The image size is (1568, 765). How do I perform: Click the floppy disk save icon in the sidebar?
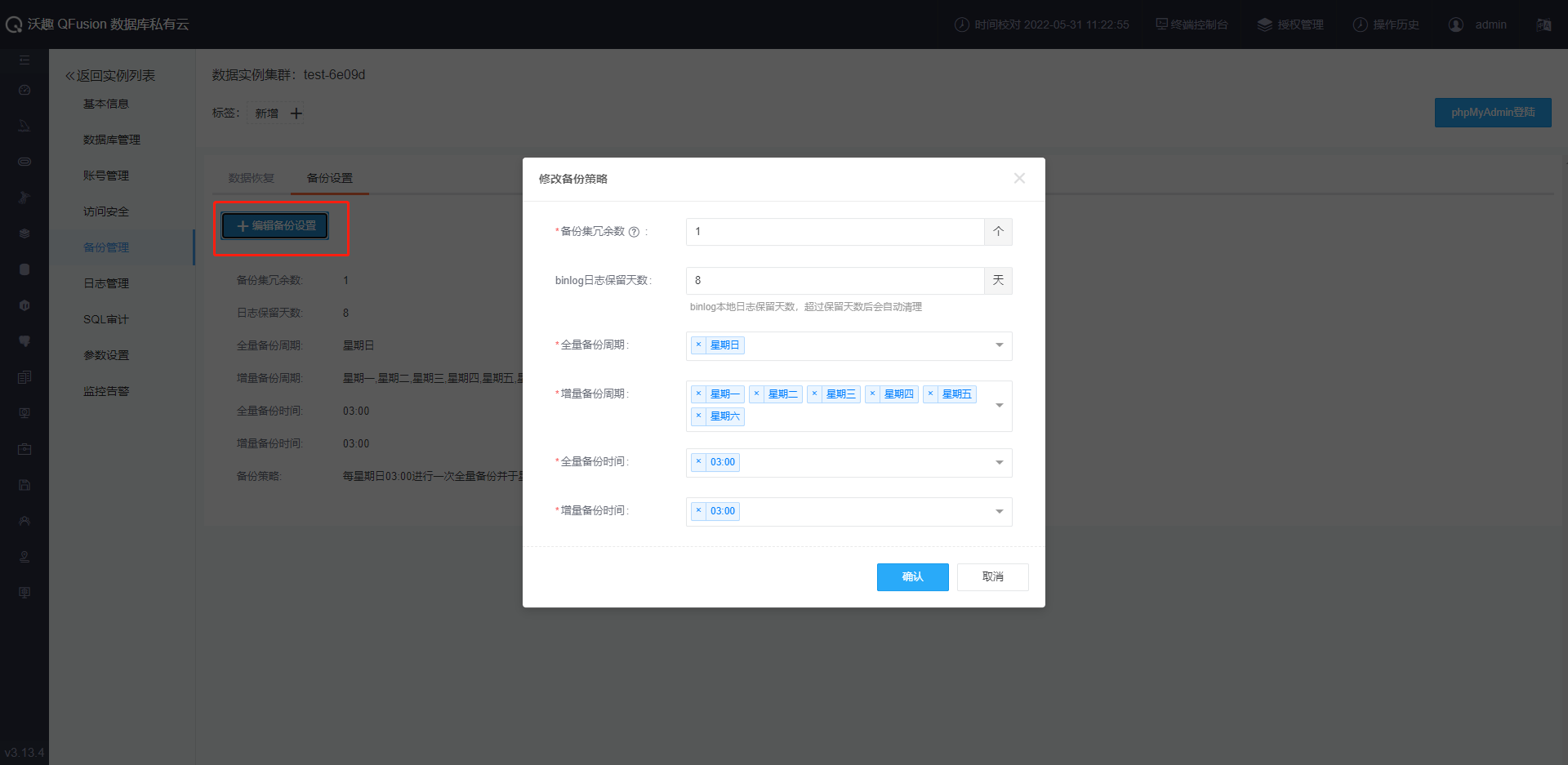24,485
